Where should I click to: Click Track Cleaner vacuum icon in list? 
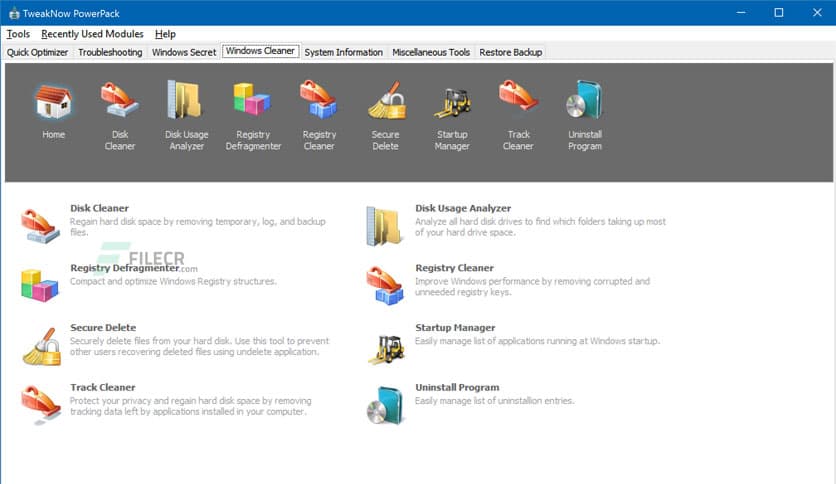point(41,405)
